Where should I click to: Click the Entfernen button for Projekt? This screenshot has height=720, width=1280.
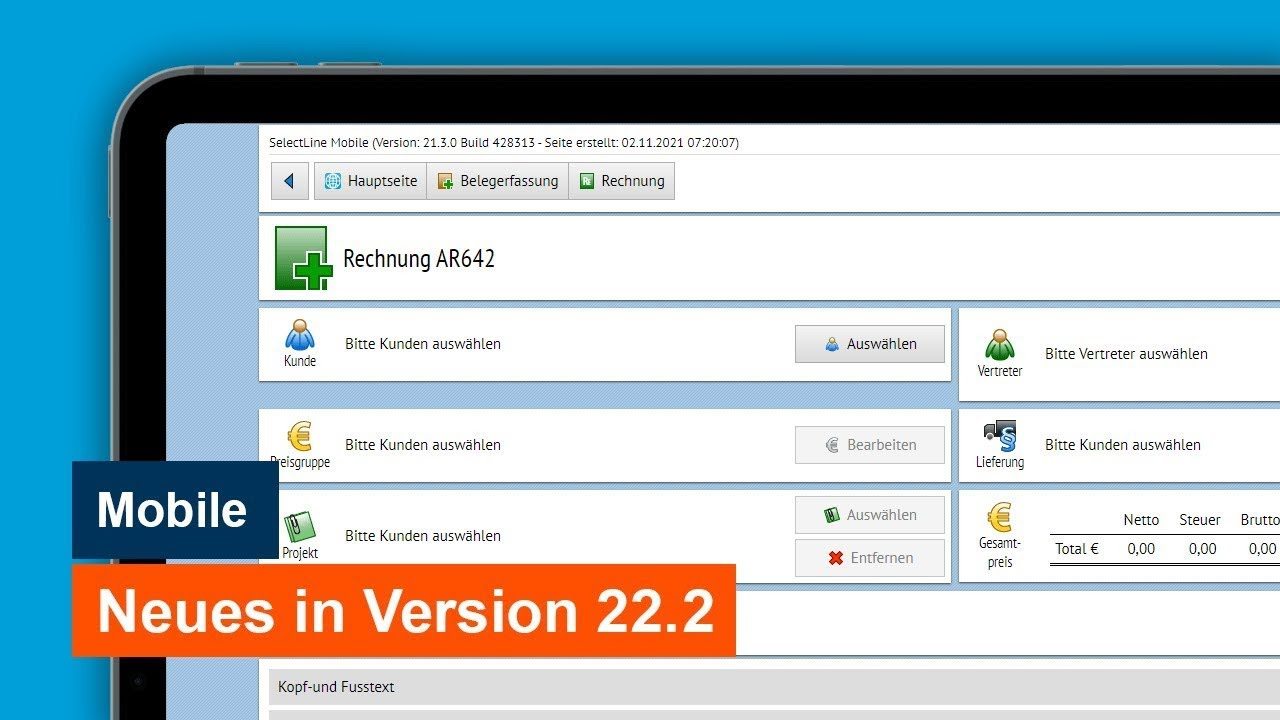coord(870,558)
